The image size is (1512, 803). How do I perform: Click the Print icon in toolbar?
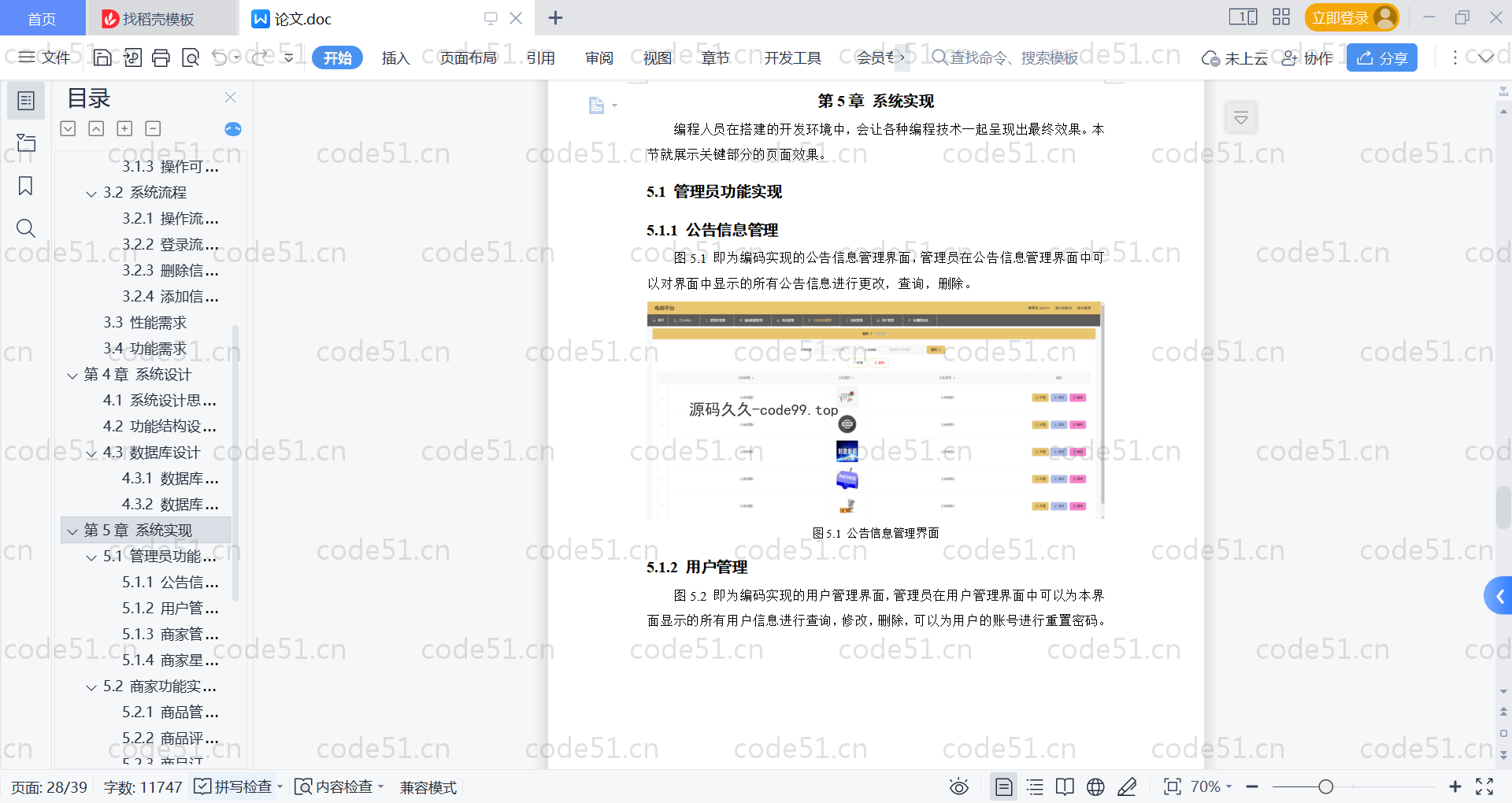[x=161, y=57]
